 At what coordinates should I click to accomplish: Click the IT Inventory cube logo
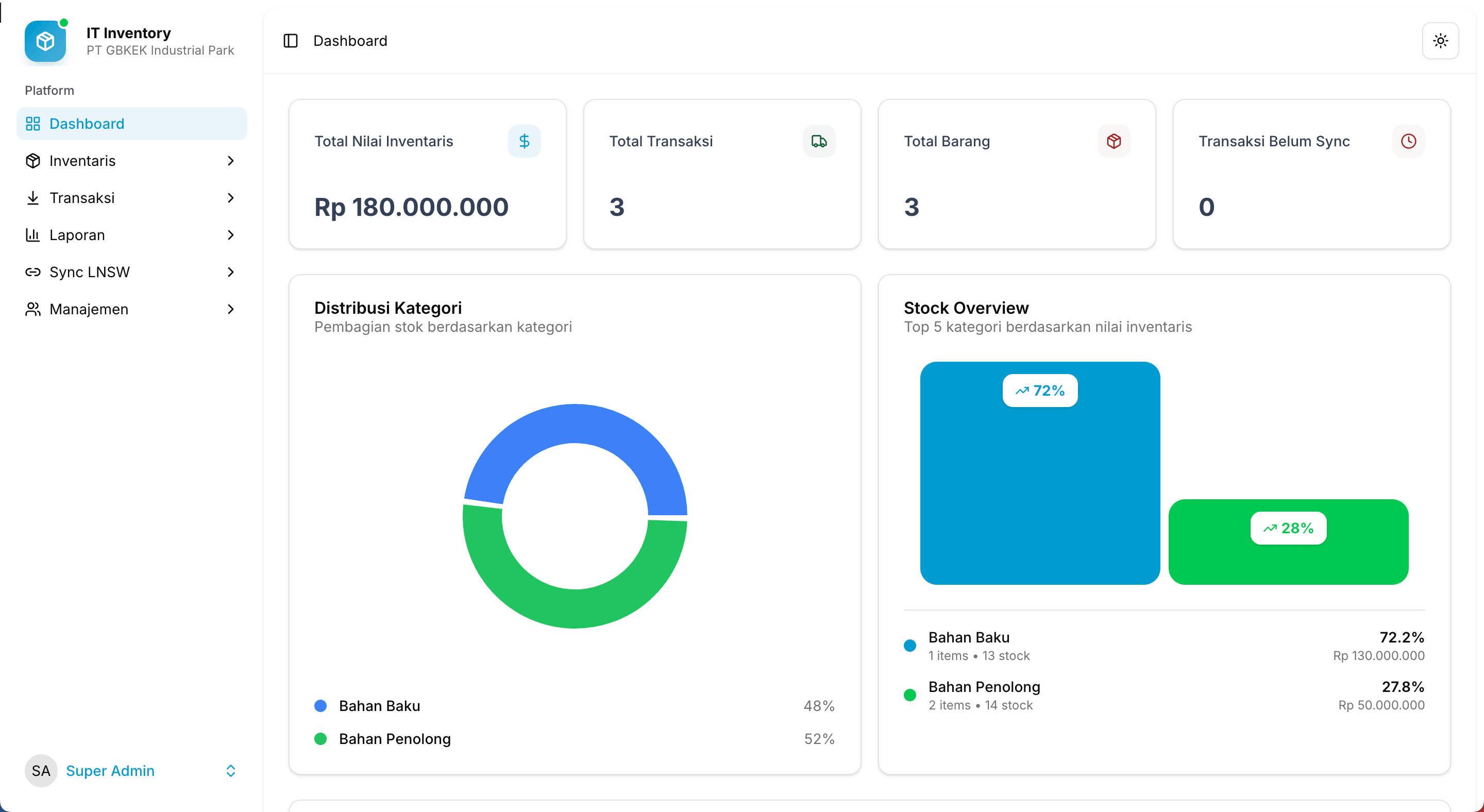pyautogui.click(x=45, y=41)
